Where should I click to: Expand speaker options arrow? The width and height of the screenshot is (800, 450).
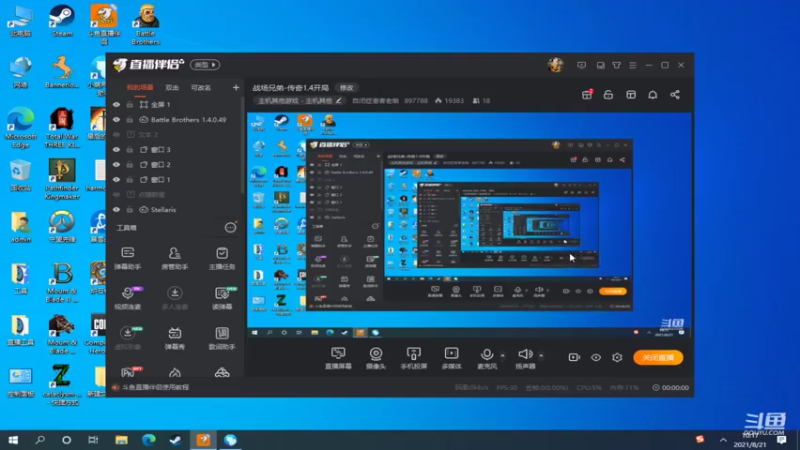pos(541,356)
